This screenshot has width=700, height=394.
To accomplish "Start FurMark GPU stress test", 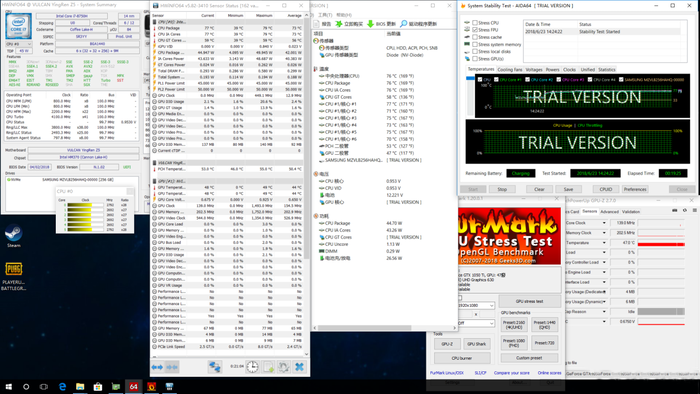I will [x=529, y=301].
